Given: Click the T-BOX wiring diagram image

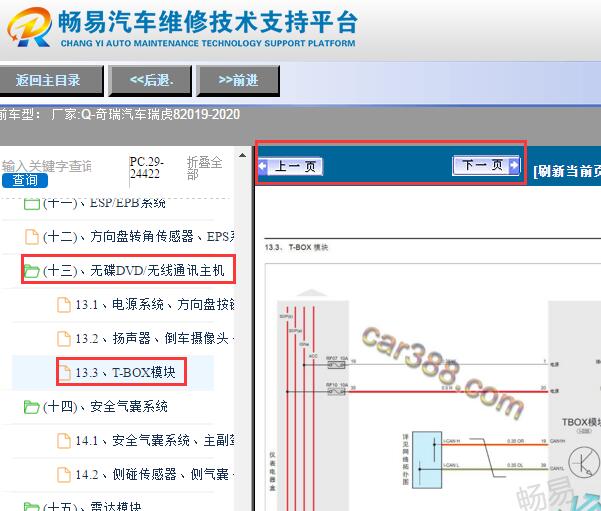Looking at the screenshot, I should tap(433, 387).
